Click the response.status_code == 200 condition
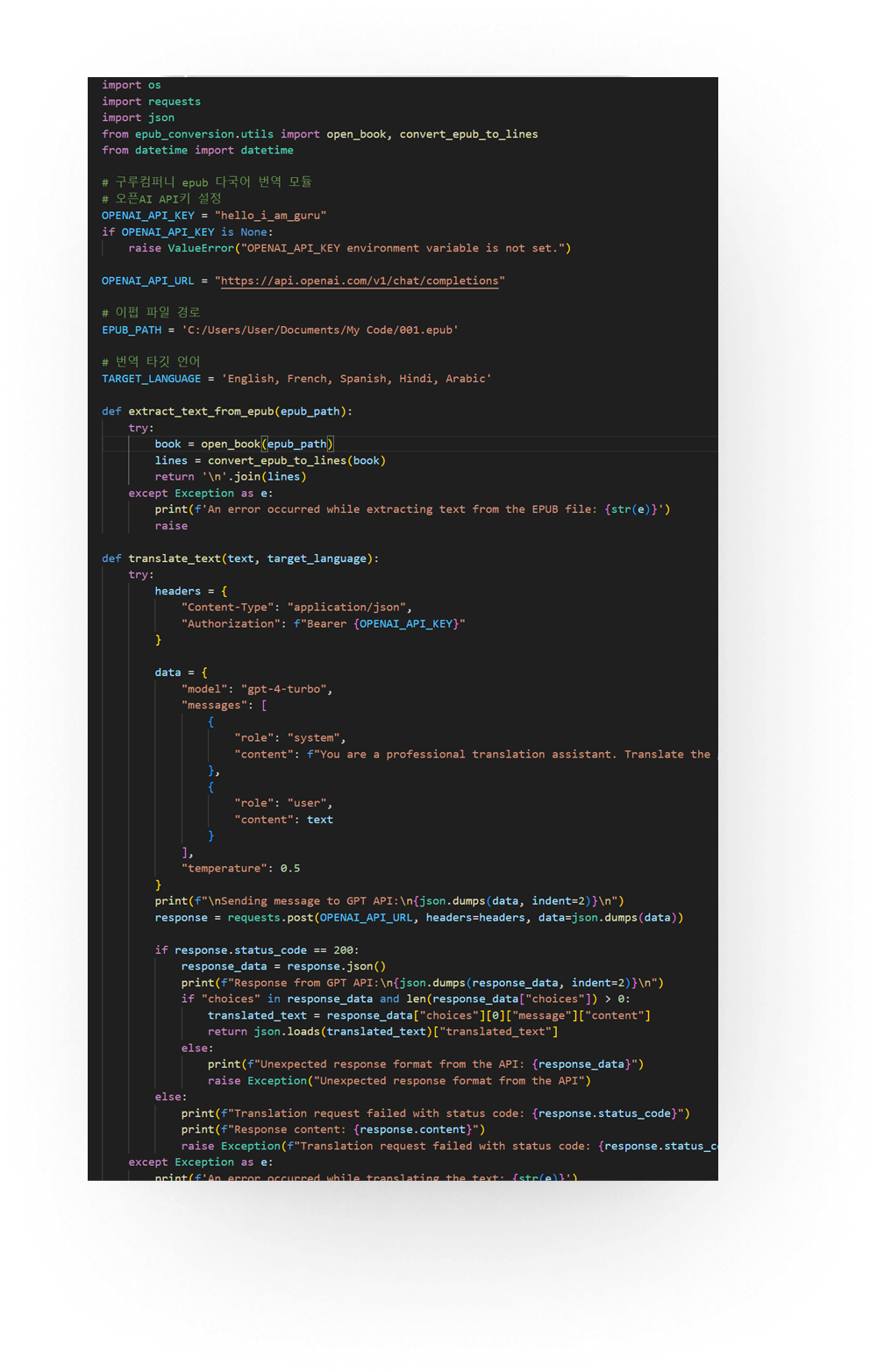Screen dimensions: 877x1372 (267, 950)
